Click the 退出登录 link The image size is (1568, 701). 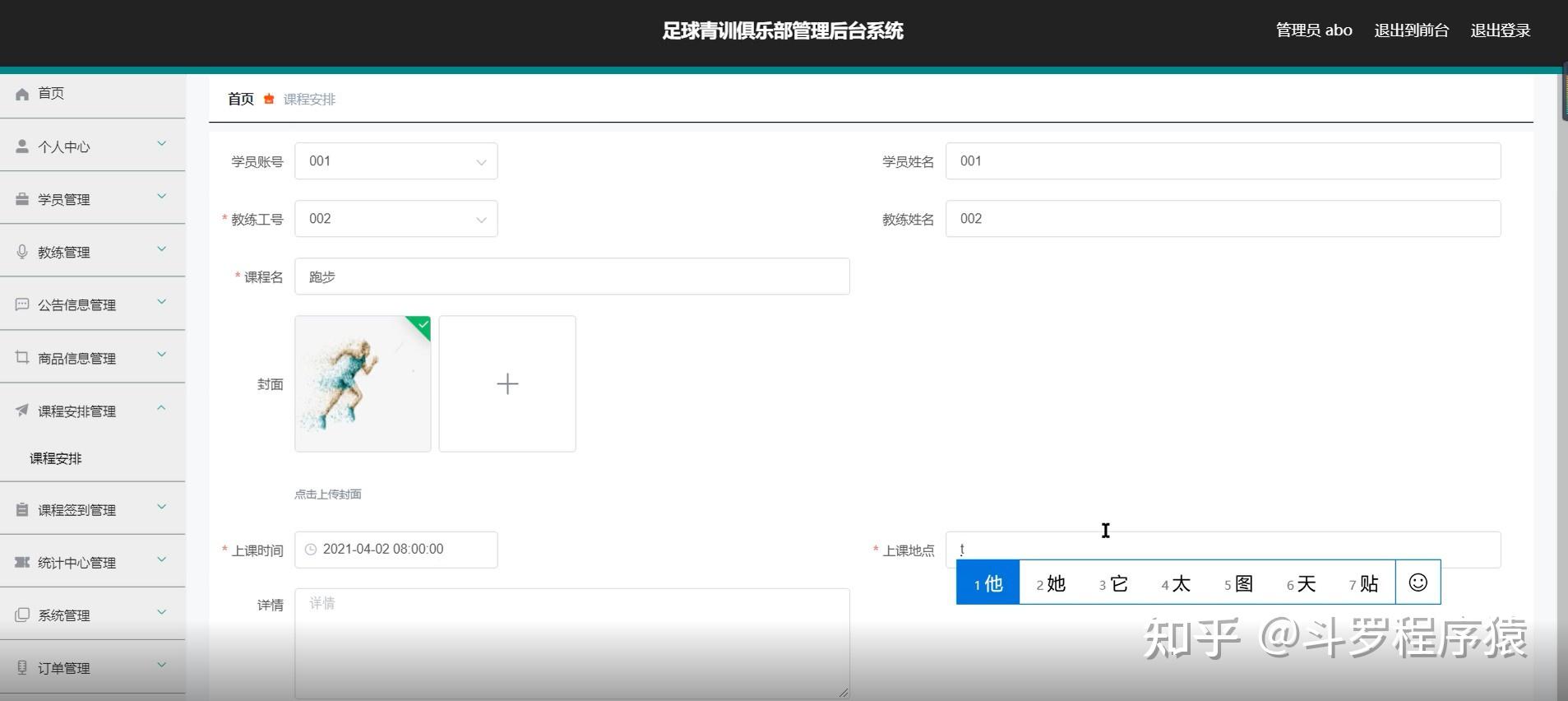point(1500,30)
